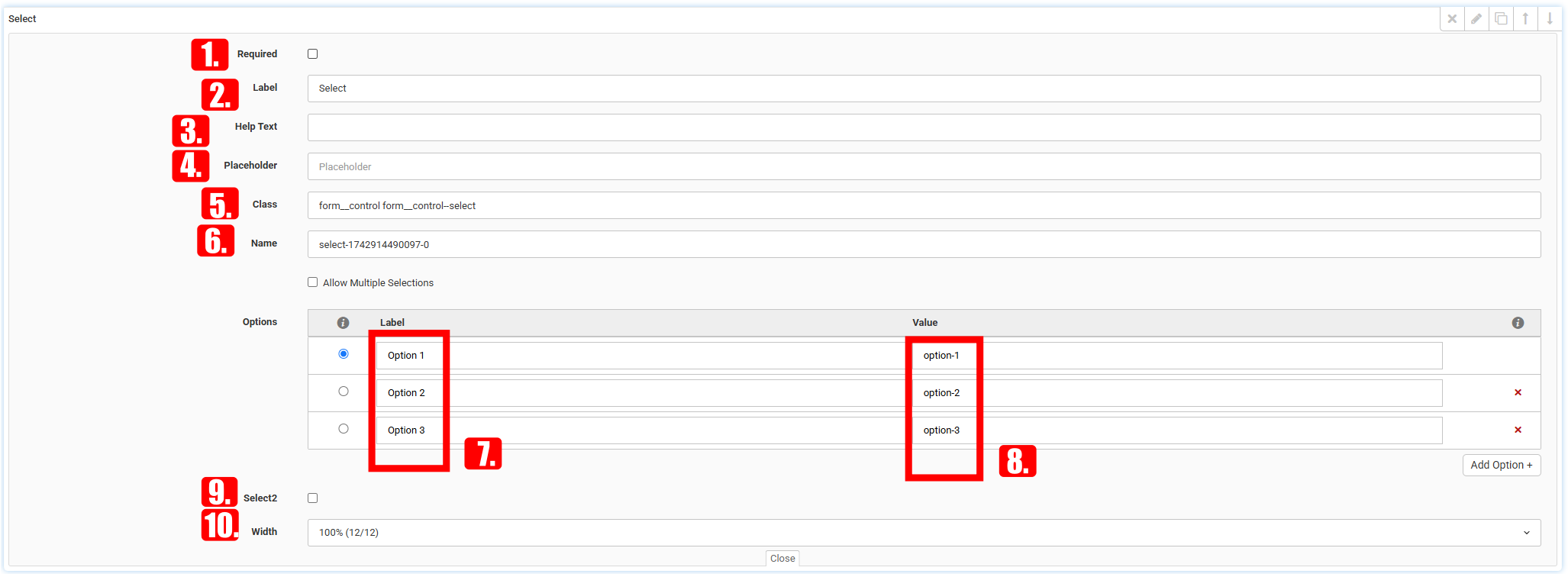This screenshot has height=577, width=1568.
Task: Focus the Label input containing Select
Action: click(x=924, y=89)
